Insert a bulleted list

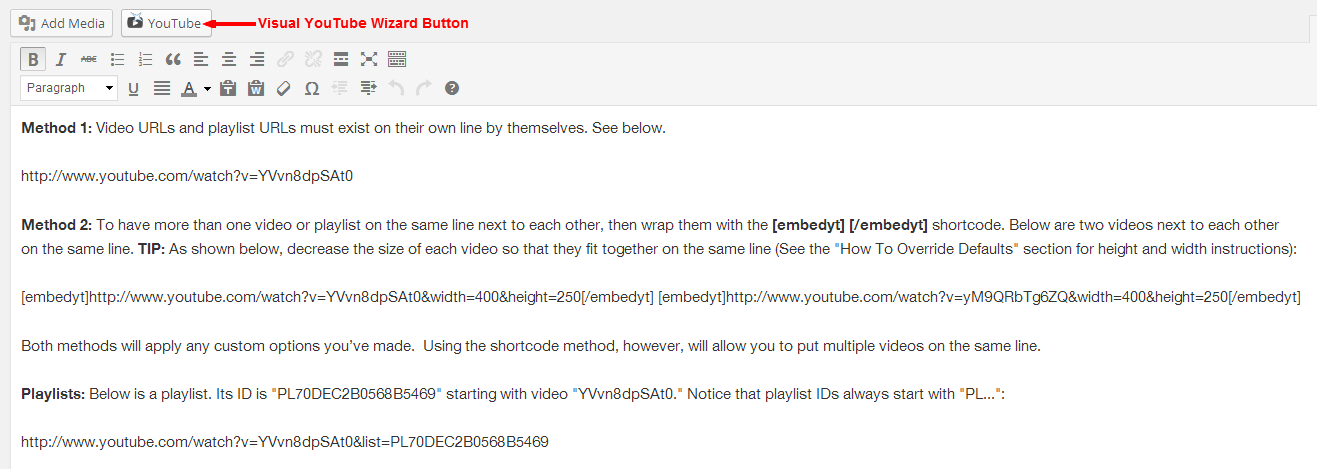coord(117,59)
